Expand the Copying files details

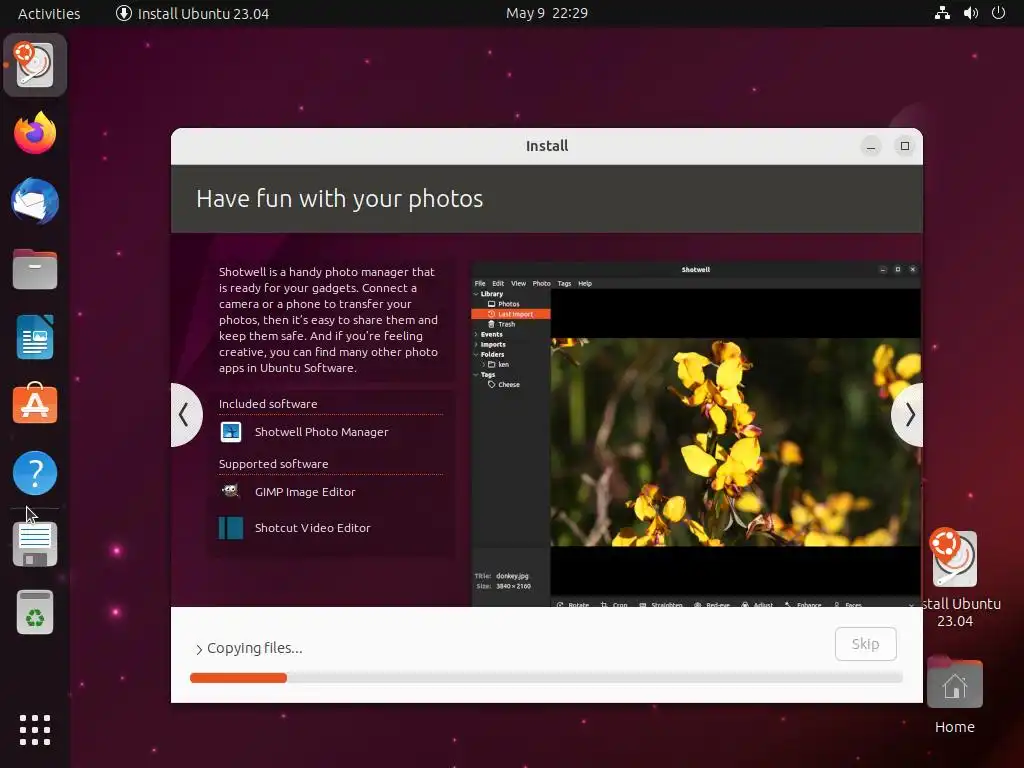pyautogui.click(x=199, y=649)
